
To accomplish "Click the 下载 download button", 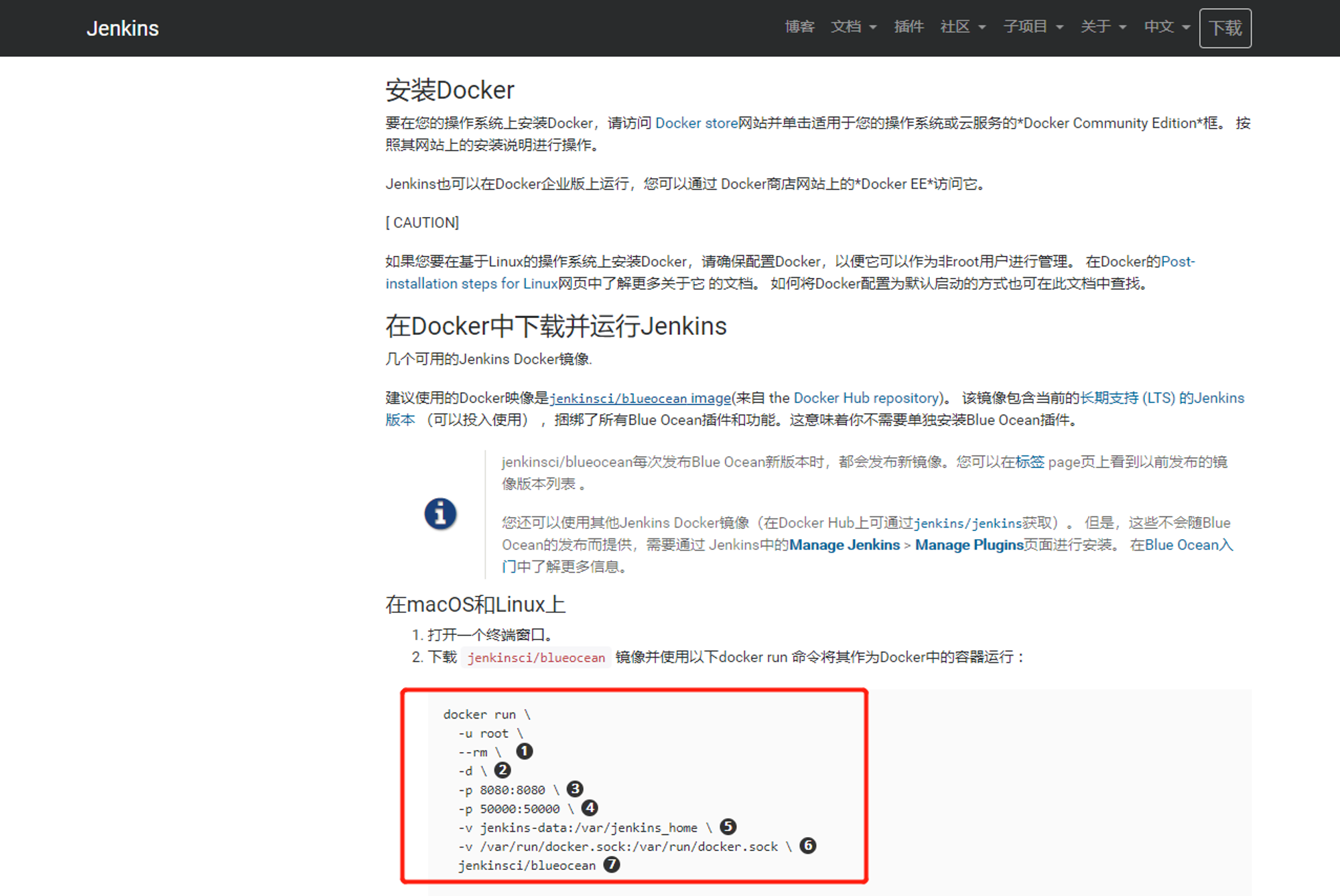I will pos(1225,28).
